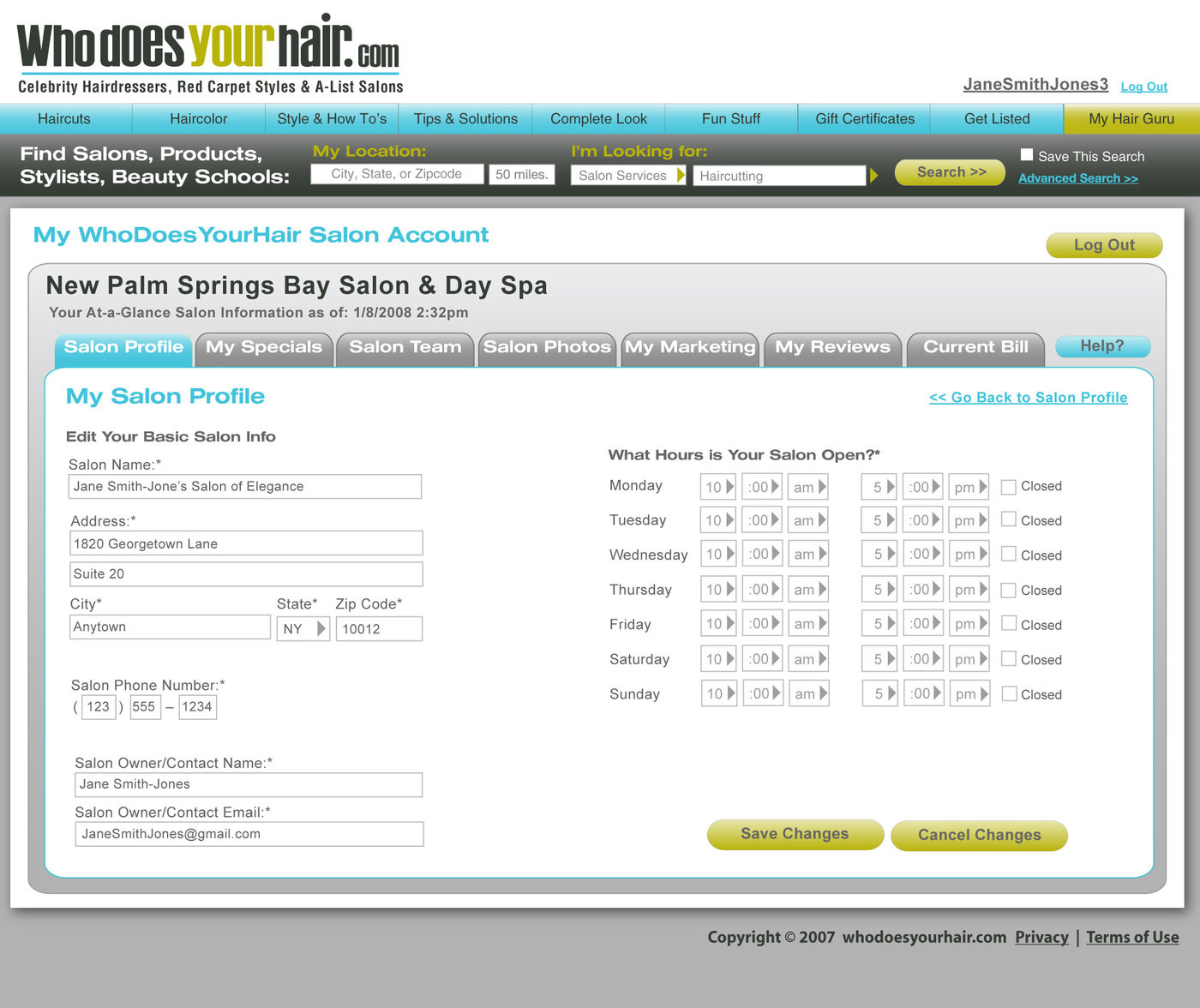Screen dimensions: 1200x1008
Task: Open Wednesday opening minutes dropdown
Action: 762,554
